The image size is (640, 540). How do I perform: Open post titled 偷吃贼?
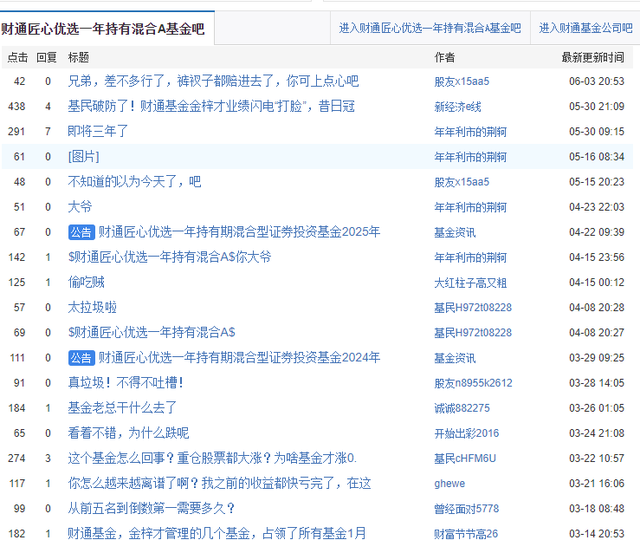pyautogui.click(x=86, y=282)
